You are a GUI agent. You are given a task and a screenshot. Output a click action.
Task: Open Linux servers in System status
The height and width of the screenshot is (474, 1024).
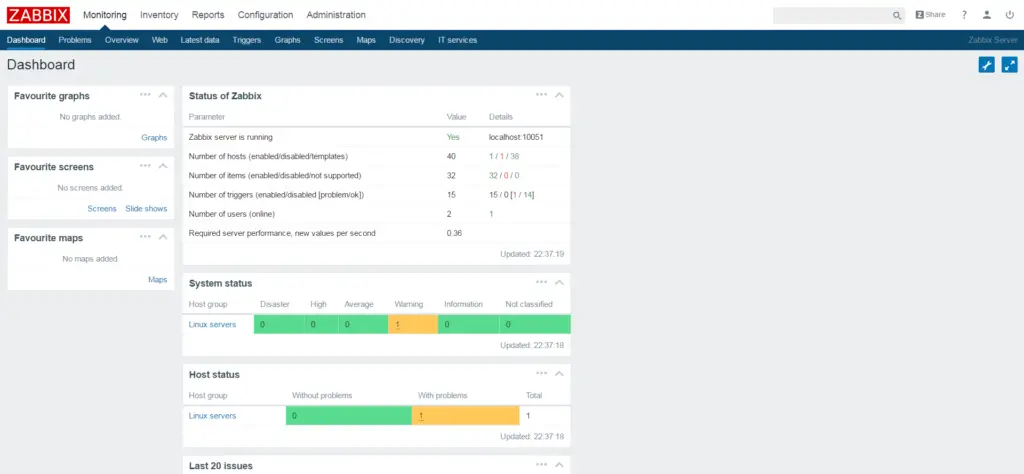[x=212, y=324]
